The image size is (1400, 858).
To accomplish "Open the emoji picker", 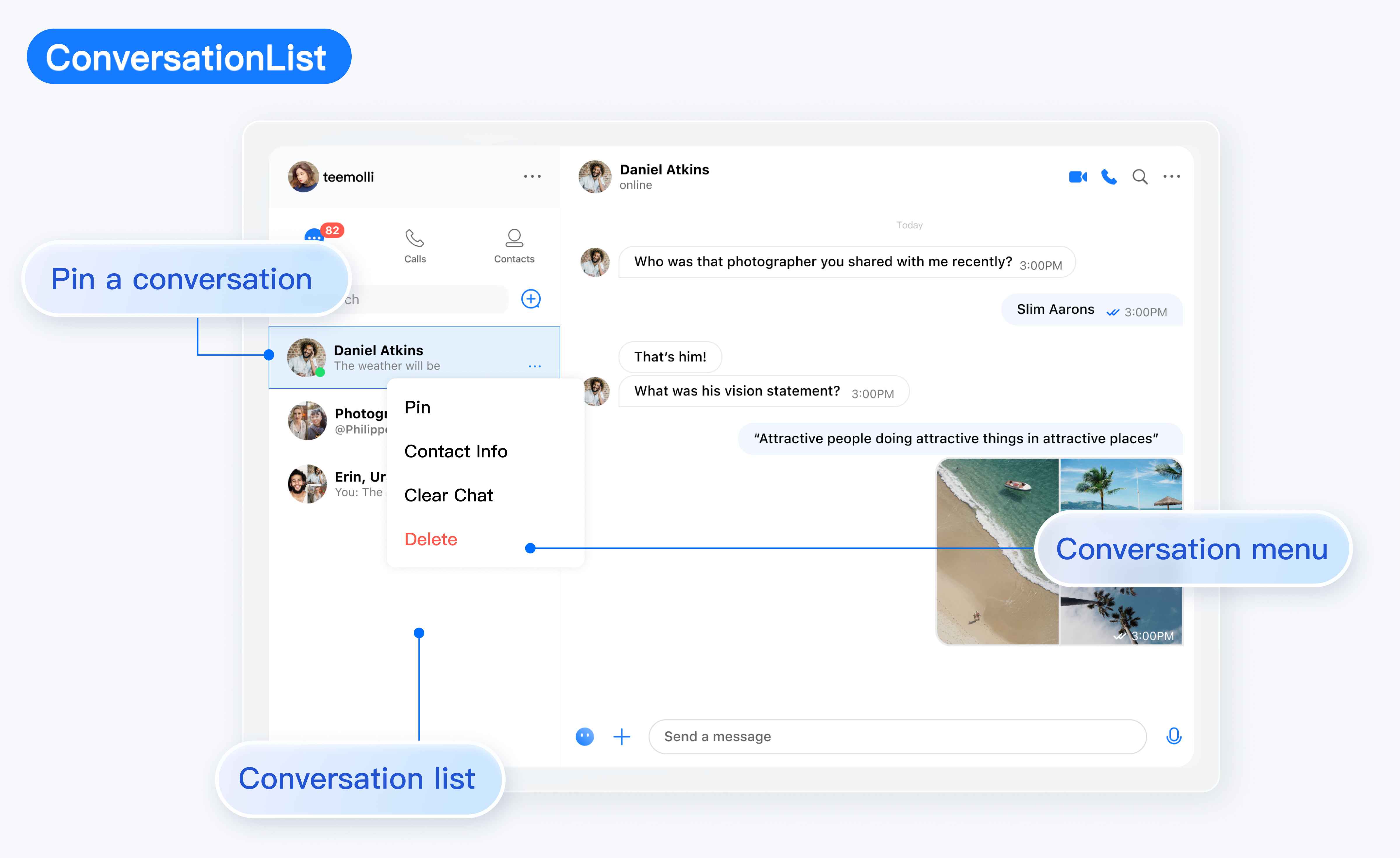I will (x=585, y=736).
